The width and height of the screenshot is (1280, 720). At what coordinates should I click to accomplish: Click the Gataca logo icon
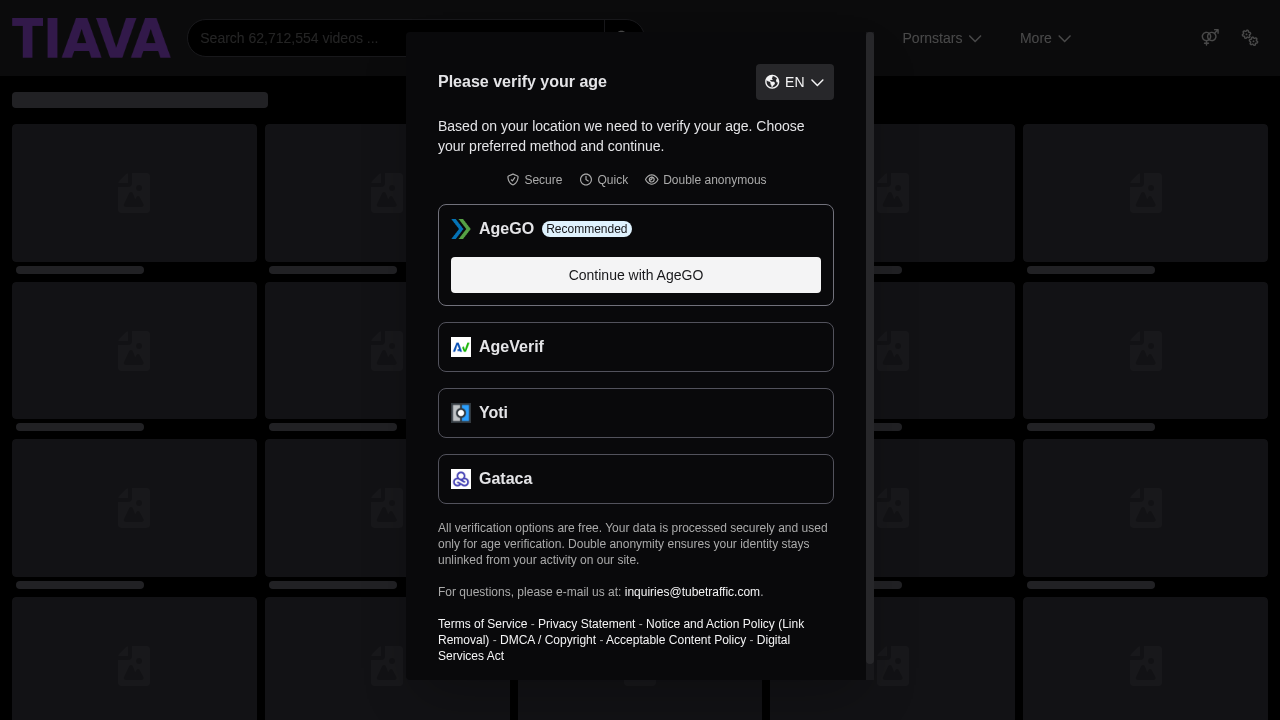tap(461, 479)
